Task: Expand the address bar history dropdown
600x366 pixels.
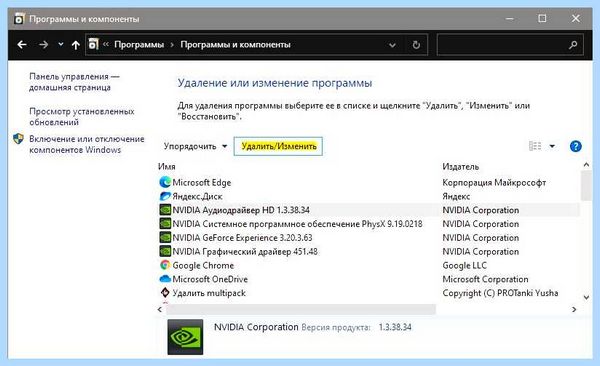Action: click(392, 45)
